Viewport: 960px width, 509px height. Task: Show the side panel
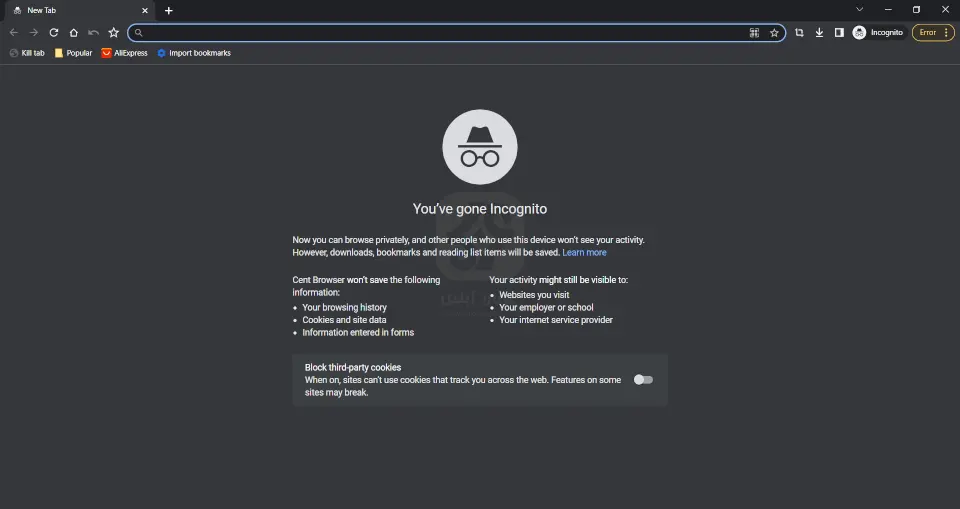tap(839, 32)
